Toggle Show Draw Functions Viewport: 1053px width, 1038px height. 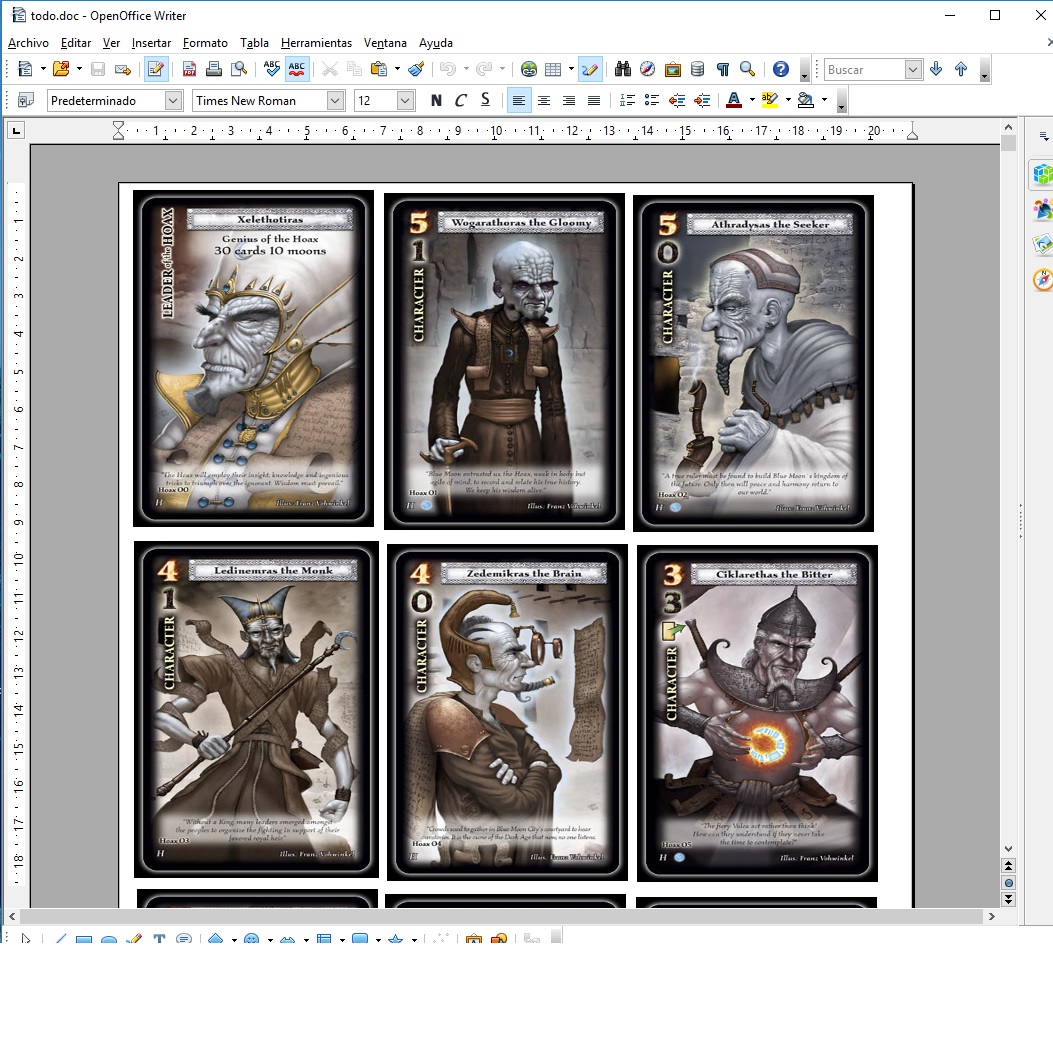(590, 69)
